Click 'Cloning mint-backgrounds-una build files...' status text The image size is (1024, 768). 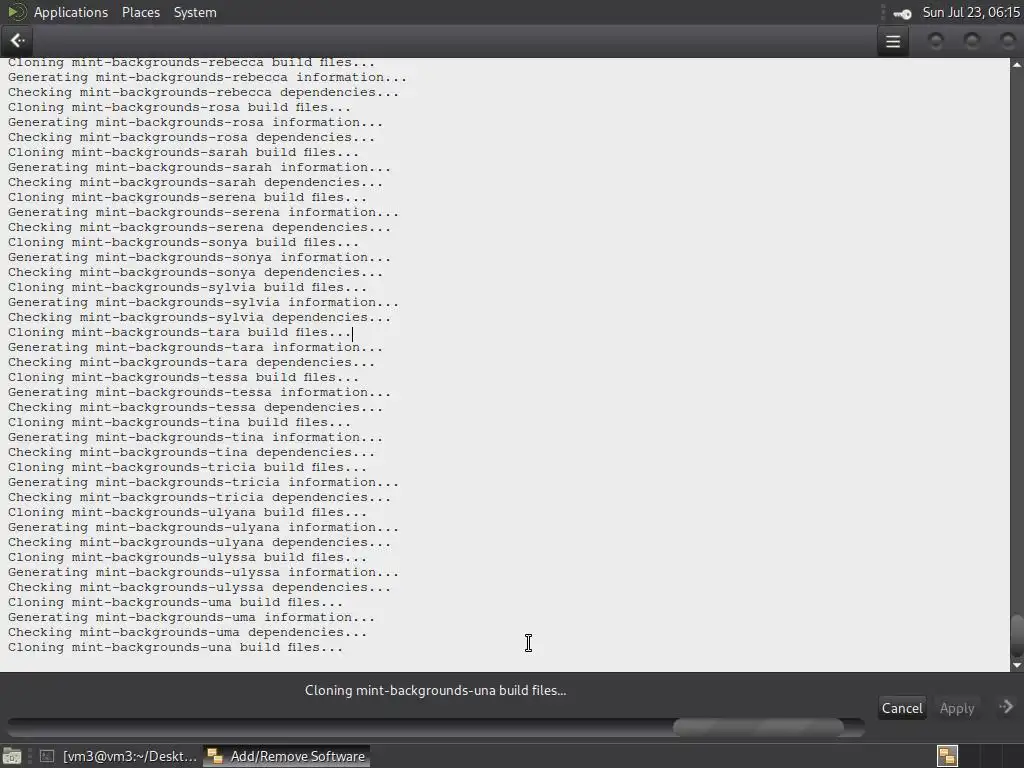tap(436, 690)
